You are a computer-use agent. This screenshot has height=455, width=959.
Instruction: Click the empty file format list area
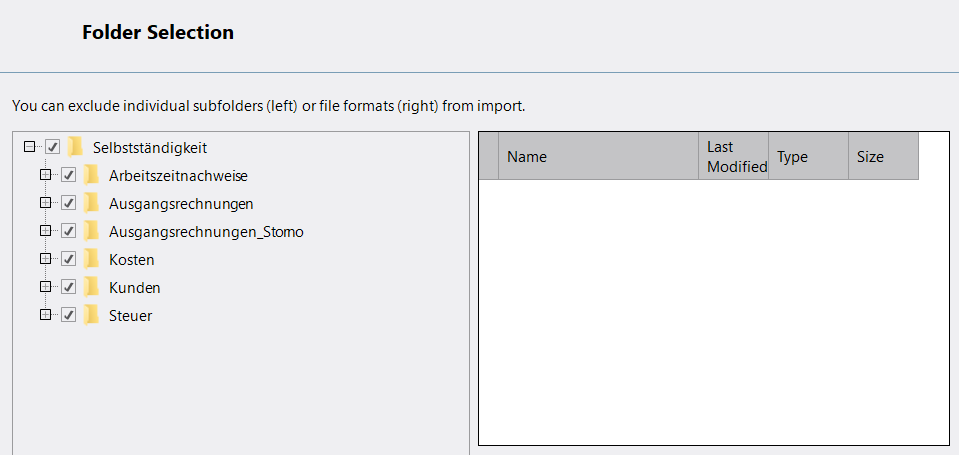[x=713, y=312]
